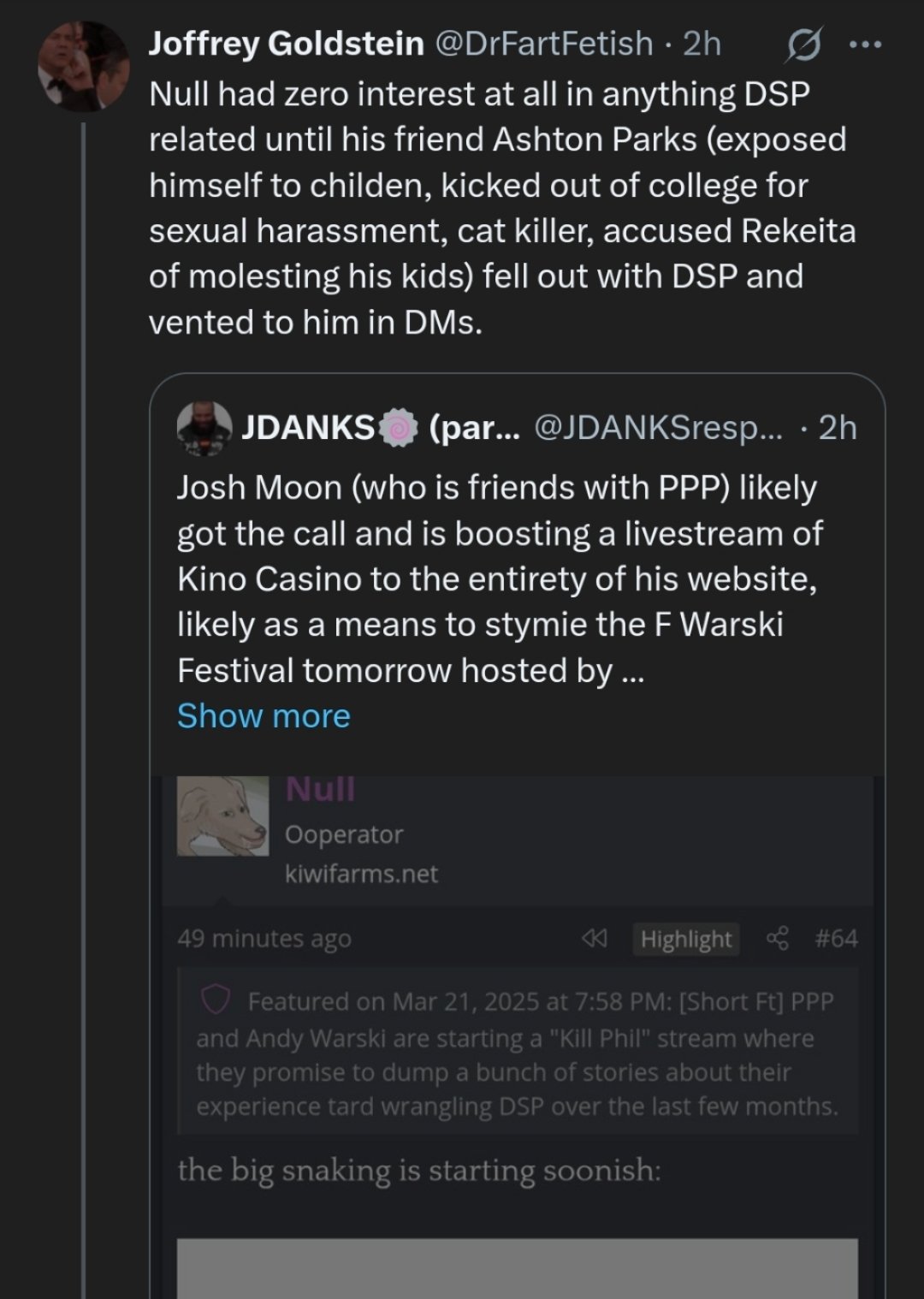924x1299 pixels.
Task: Click the kiwifarms.net text under Null
Action: click(361, 874)
